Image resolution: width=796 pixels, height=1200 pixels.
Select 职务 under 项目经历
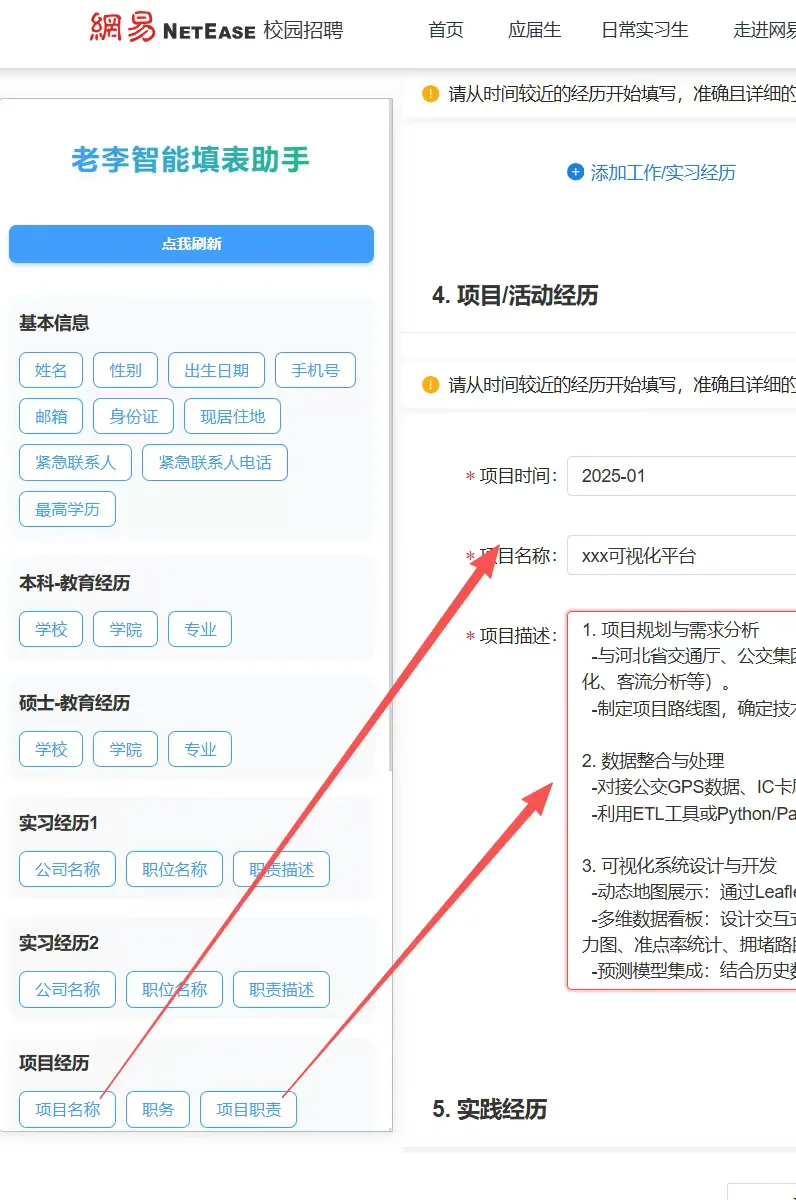(x=158, y=1109)
